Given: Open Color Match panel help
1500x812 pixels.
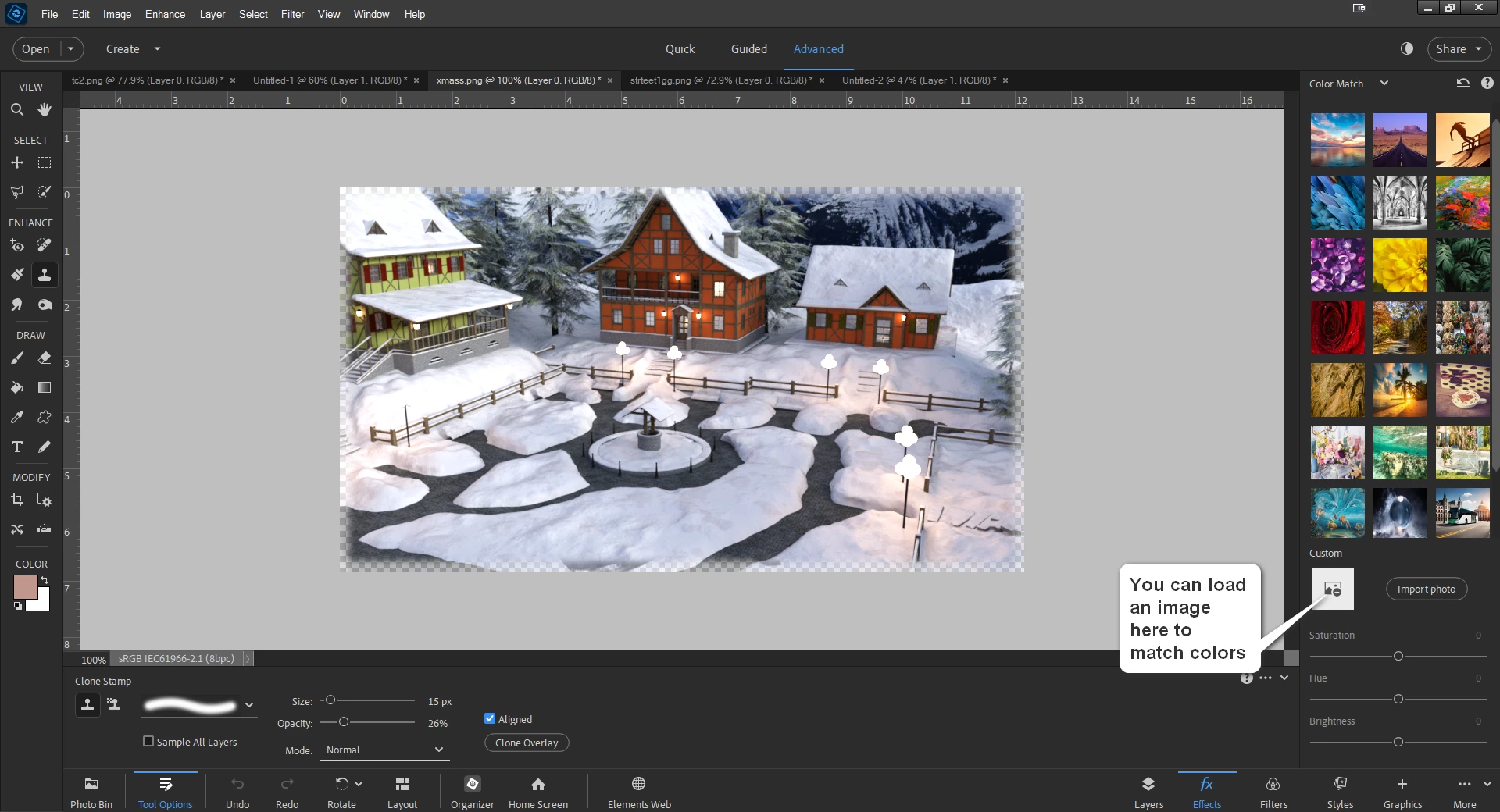Looking at the screenshot, I should tap(1487, 83).
